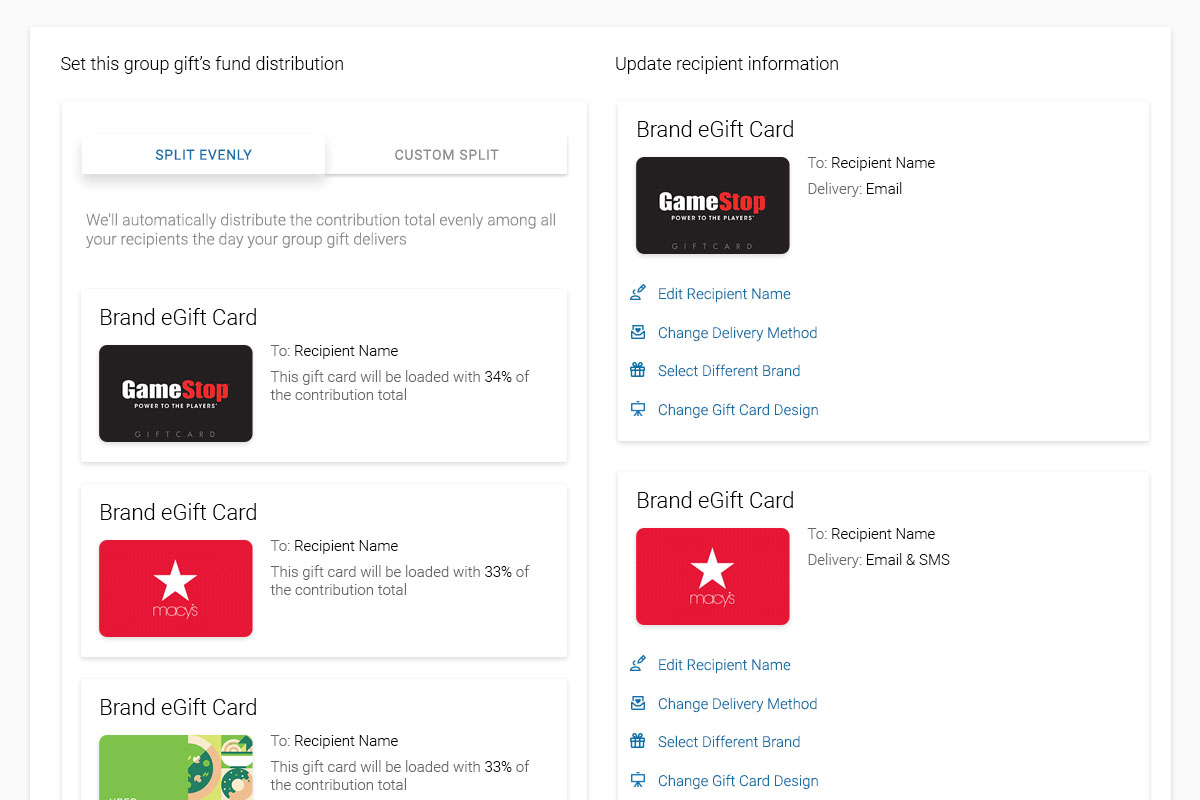This screenshot has height=800, width=1200.
Task: Click the 'Delivery: Email' text on GameStop card
Action: tap(855, 189)
